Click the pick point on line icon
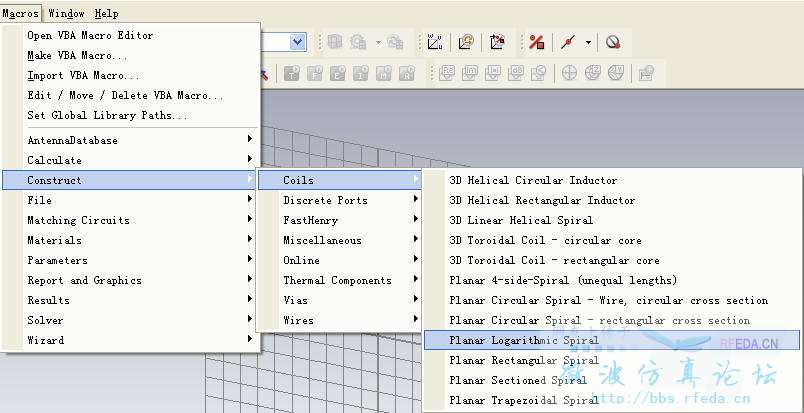Image resolution: width=804 pixels, height=413 pixels. tap(568, 42)
